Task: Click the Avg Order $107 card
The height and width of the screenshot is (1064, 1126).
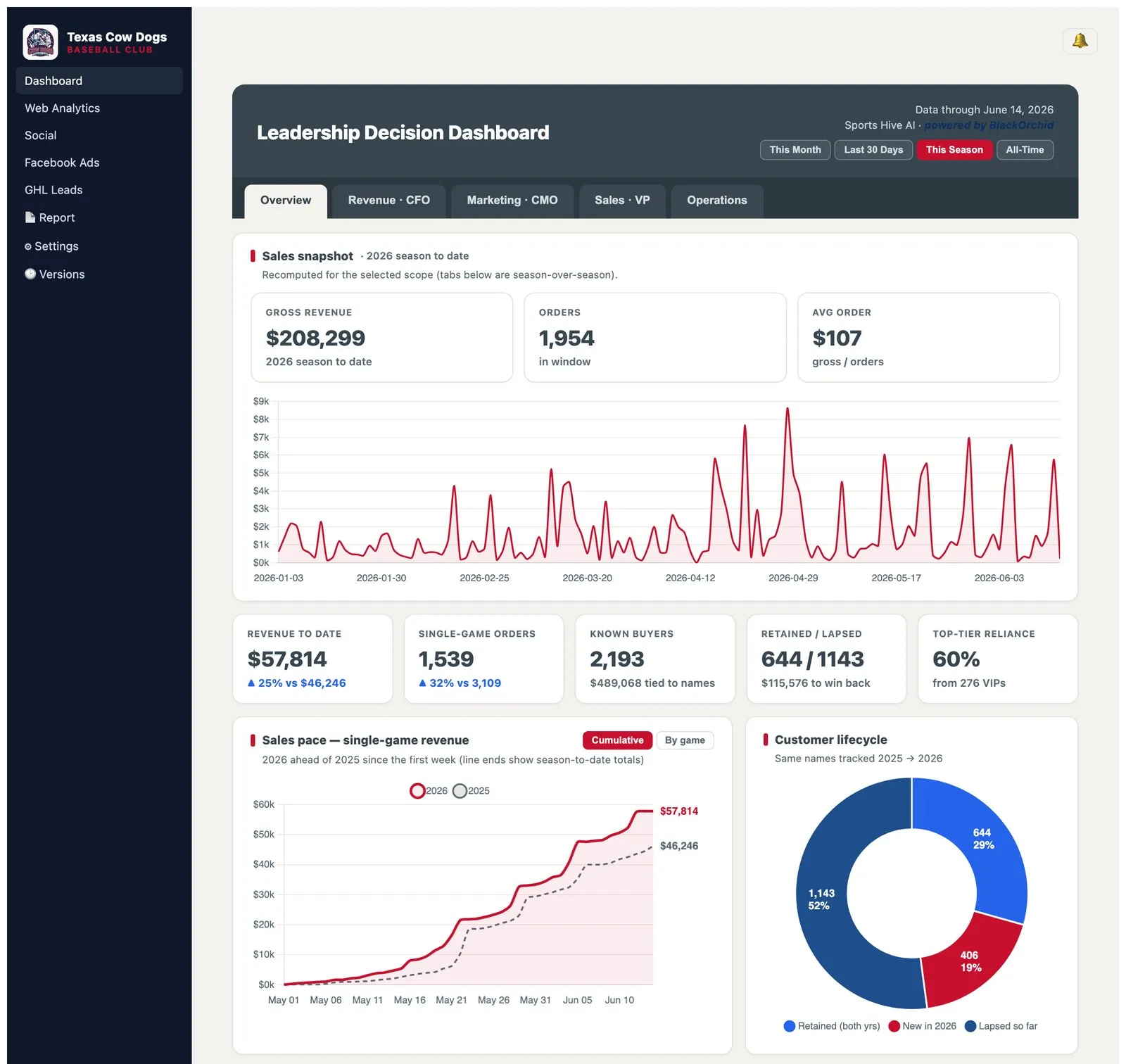Action: tap(928, 338)
